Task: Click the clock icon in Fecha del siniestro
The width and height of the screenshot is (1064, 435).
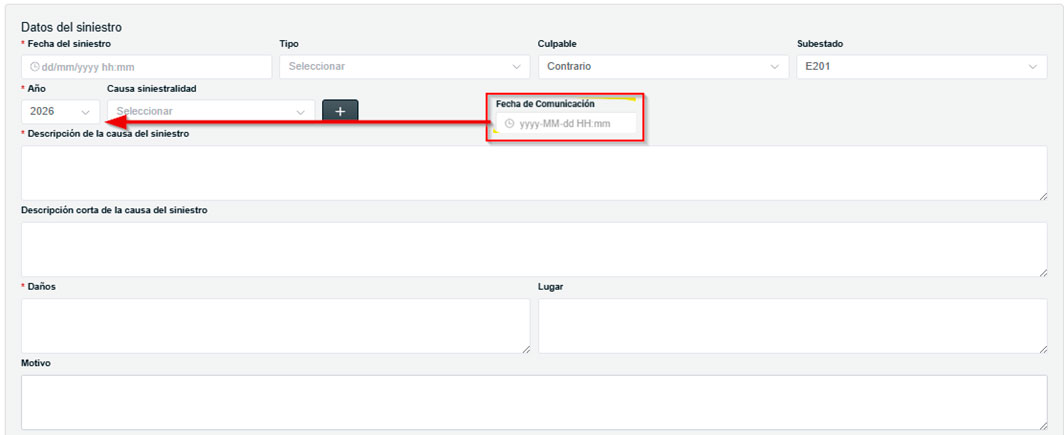Action: (x=35, y=67)
